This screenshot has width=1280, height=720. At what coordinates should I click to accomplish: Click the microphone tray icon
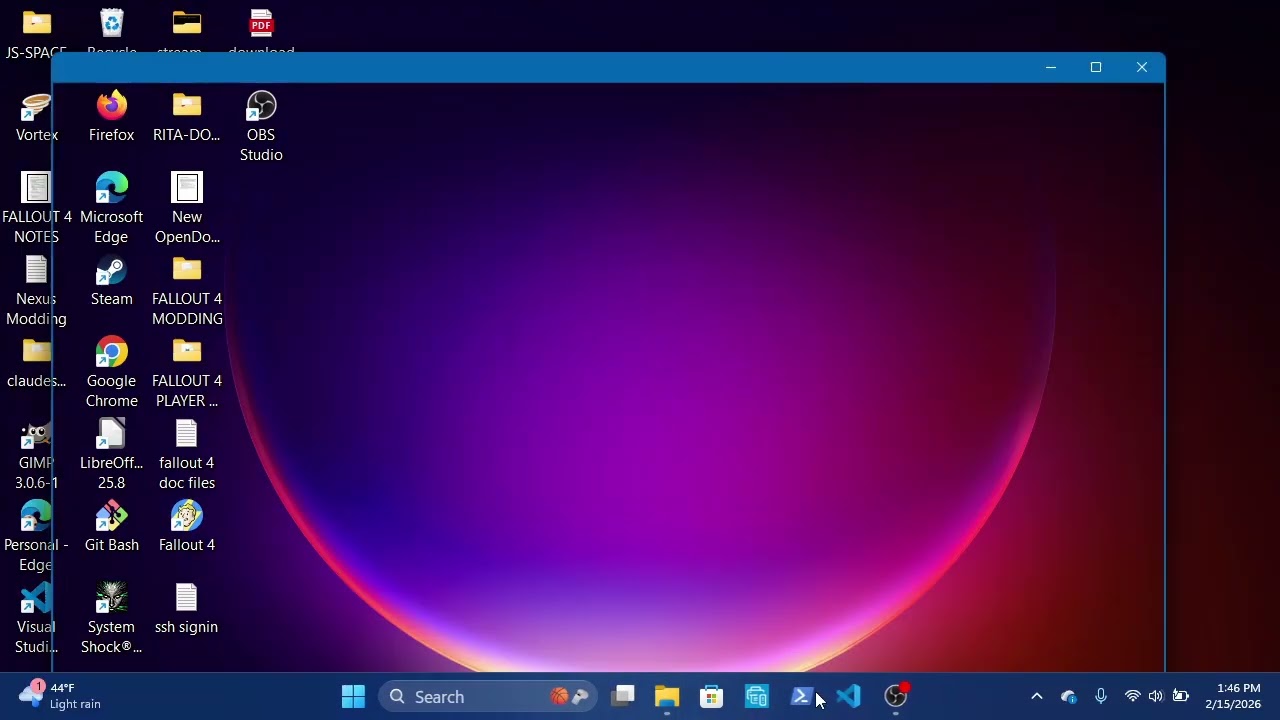click(x=1101, y=697)
